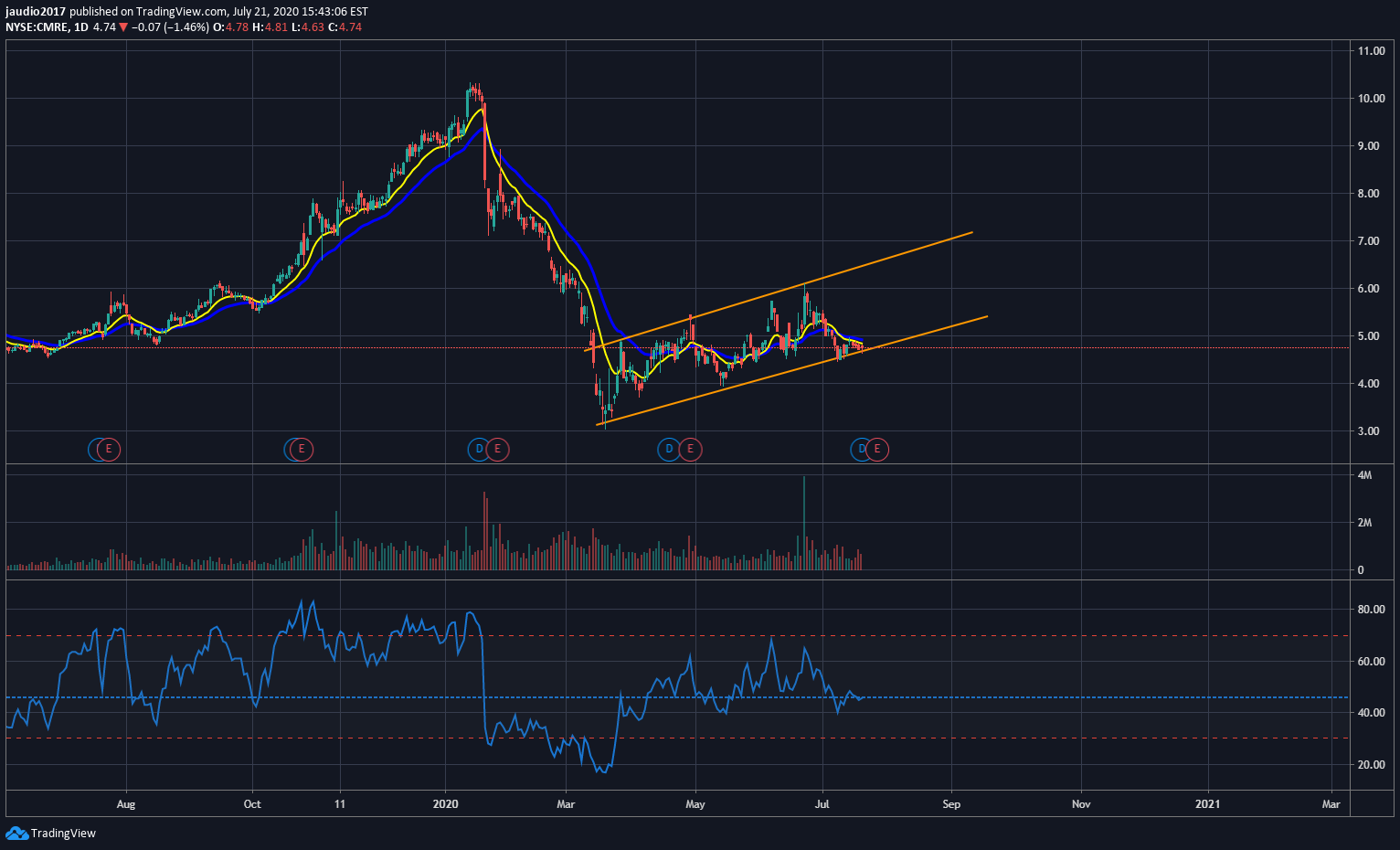Image resolution: width=1400 pixels, height=850 pixels.
Task: Click the 8.00 price axis label
Action: click(x=1369, y=194)
